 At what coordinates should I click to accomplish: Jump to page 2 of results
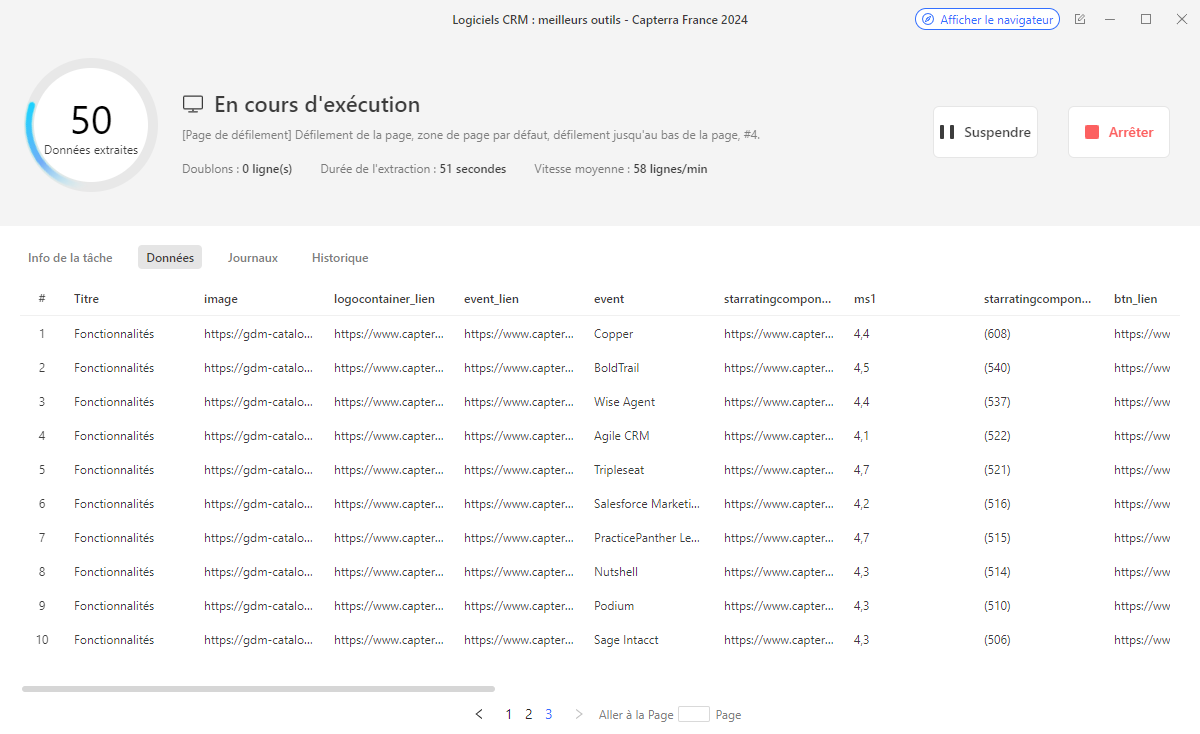[x=528, y=714]
